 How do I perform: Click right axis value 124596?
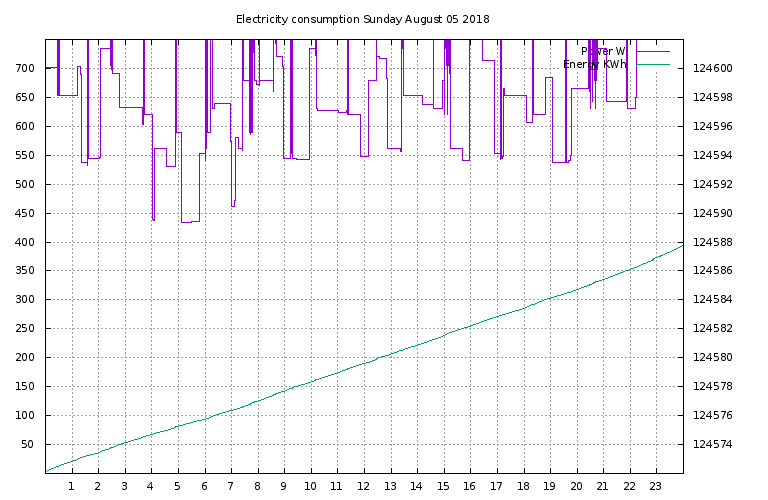coord(713,126)
